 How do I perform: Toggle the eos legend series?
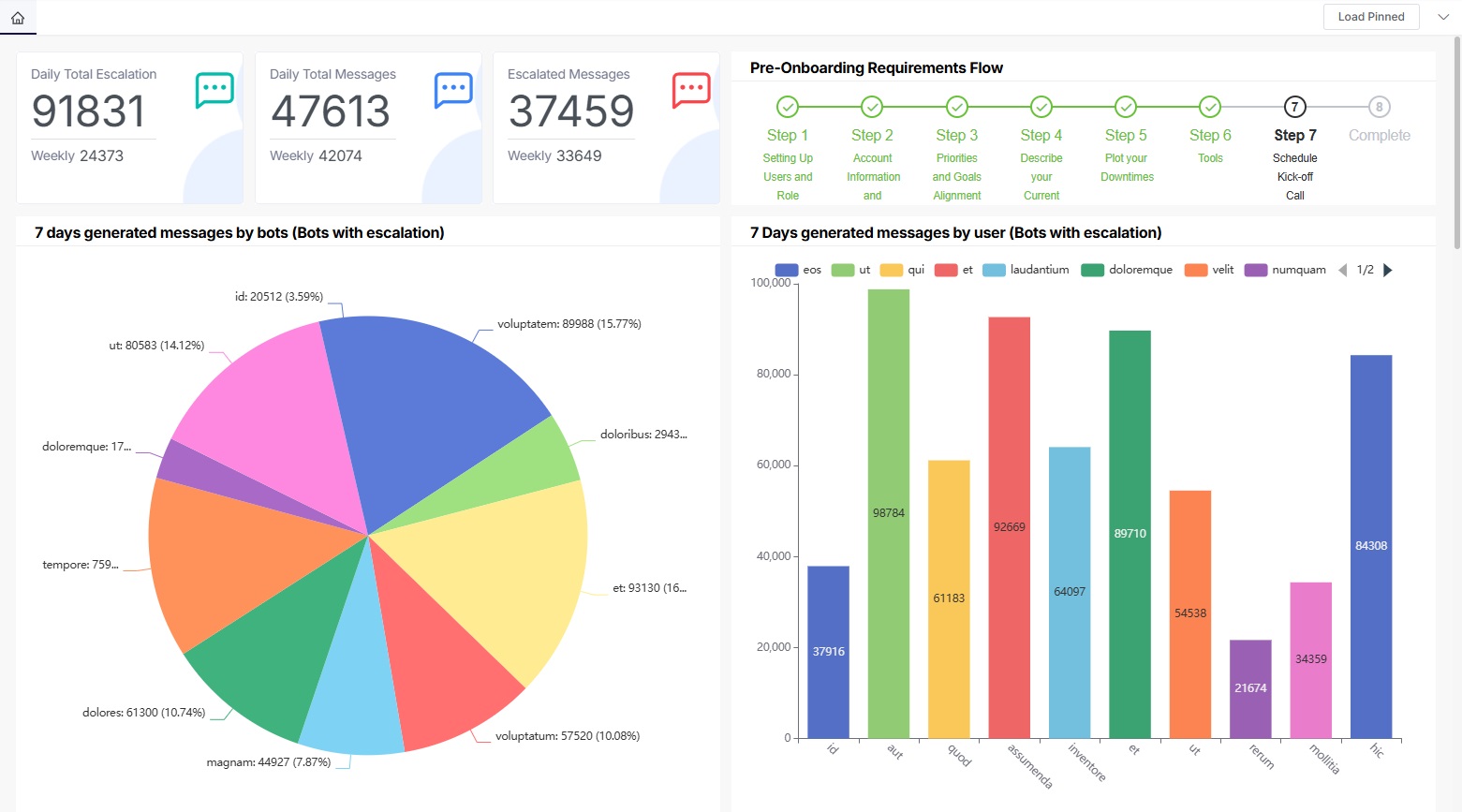click(x=798, y=270)
